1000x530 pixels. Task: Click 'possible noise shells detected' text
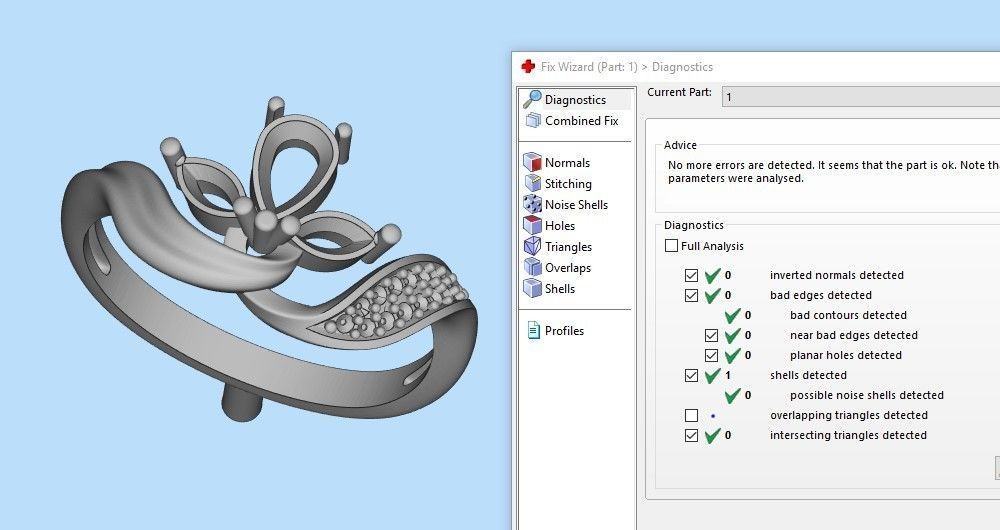tap(867, 395)
